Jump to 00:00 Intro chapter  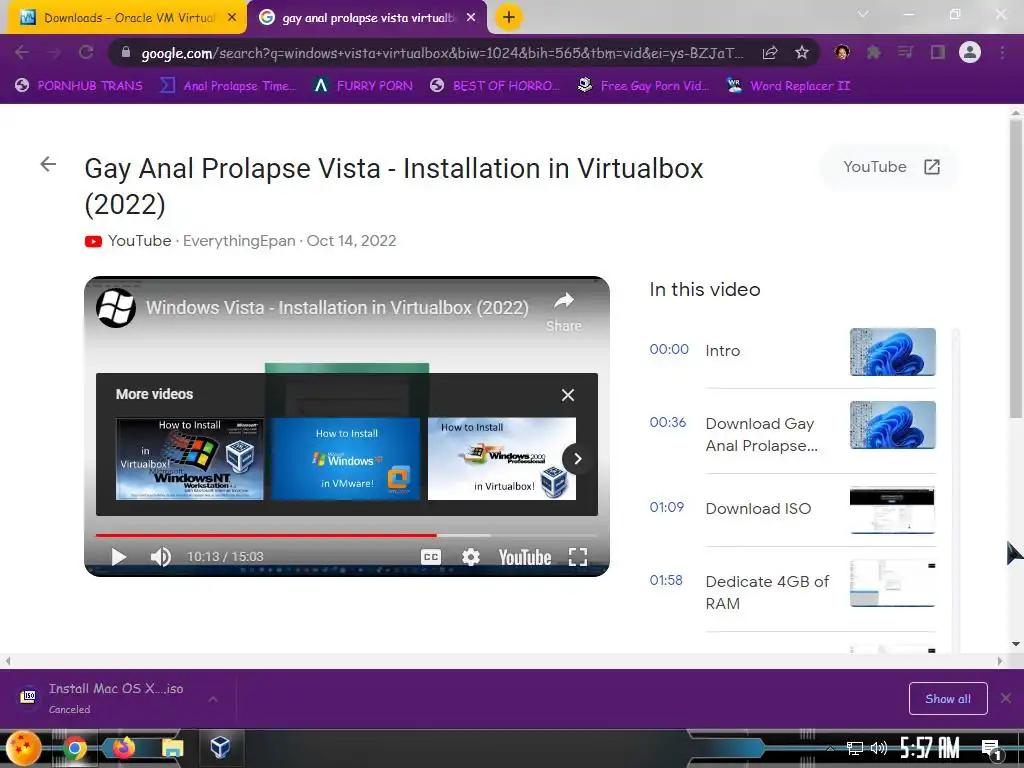[x=793, y=351]
